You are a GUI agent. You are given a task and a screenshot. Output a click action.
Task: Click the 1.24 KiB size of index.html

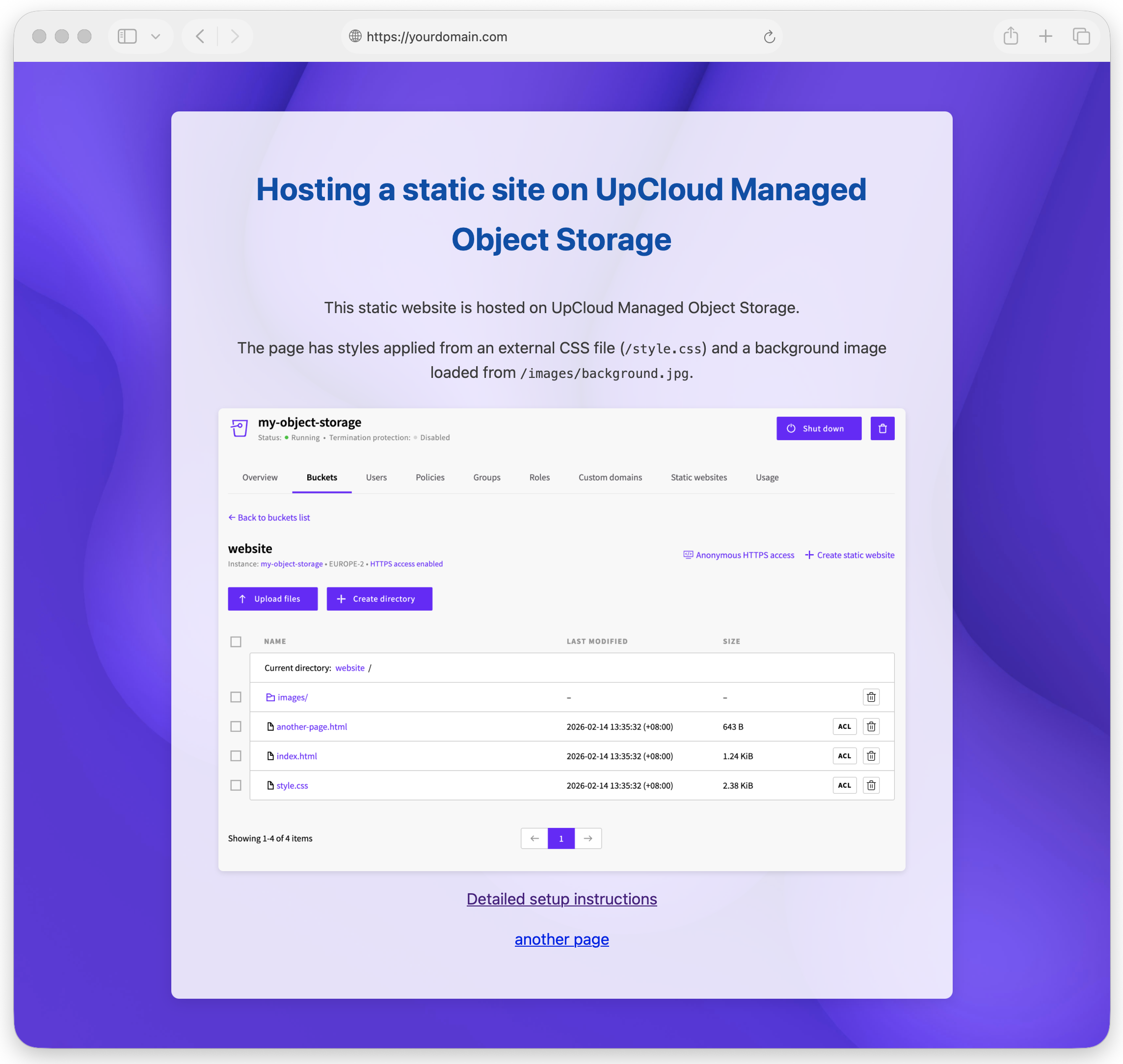pos(737,756)
